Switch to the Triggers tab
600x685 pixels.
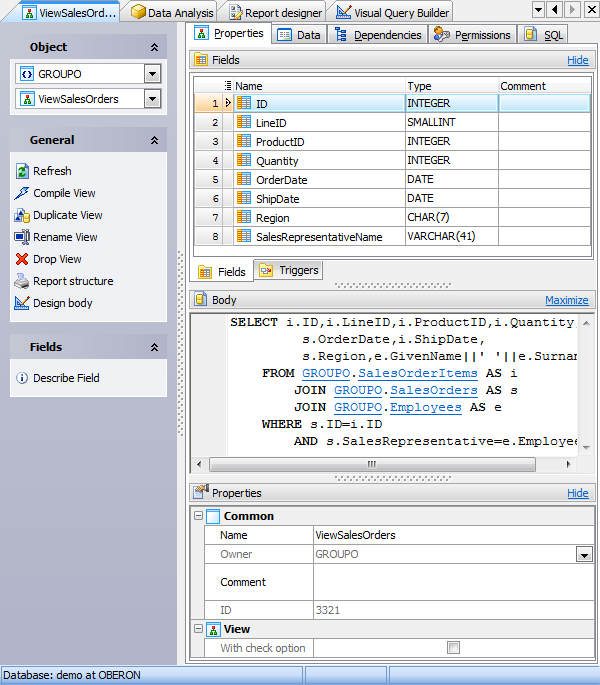point(289,270)
